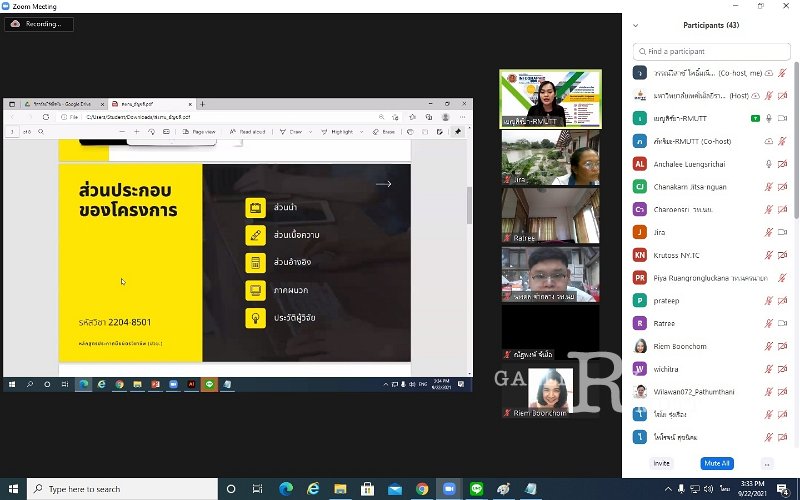The width and height of the screenshot is (800, 500).
Task: Open the Windows notification center icon
Action: click(782, 489)
